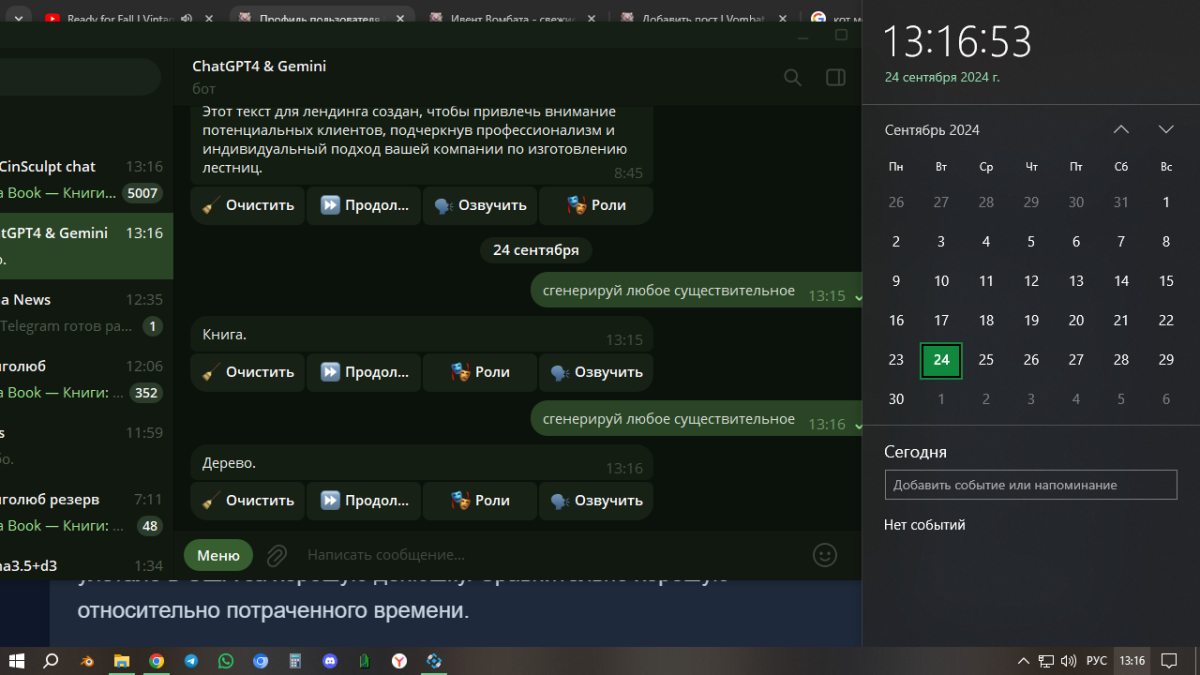This screenshot has width=1200, height=675.
Task: Open search in the ChatGPT4 & Gemini chat
Action: 793,77
